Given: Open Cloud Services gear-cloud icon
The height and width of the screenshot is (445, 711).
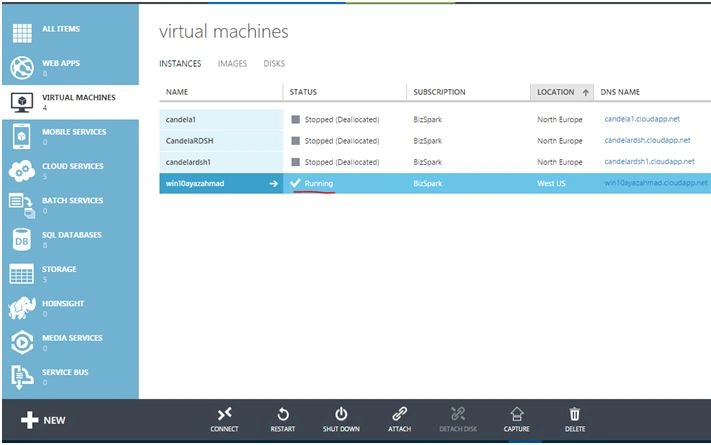Looking at the screenshot, I should pos(21,171).
